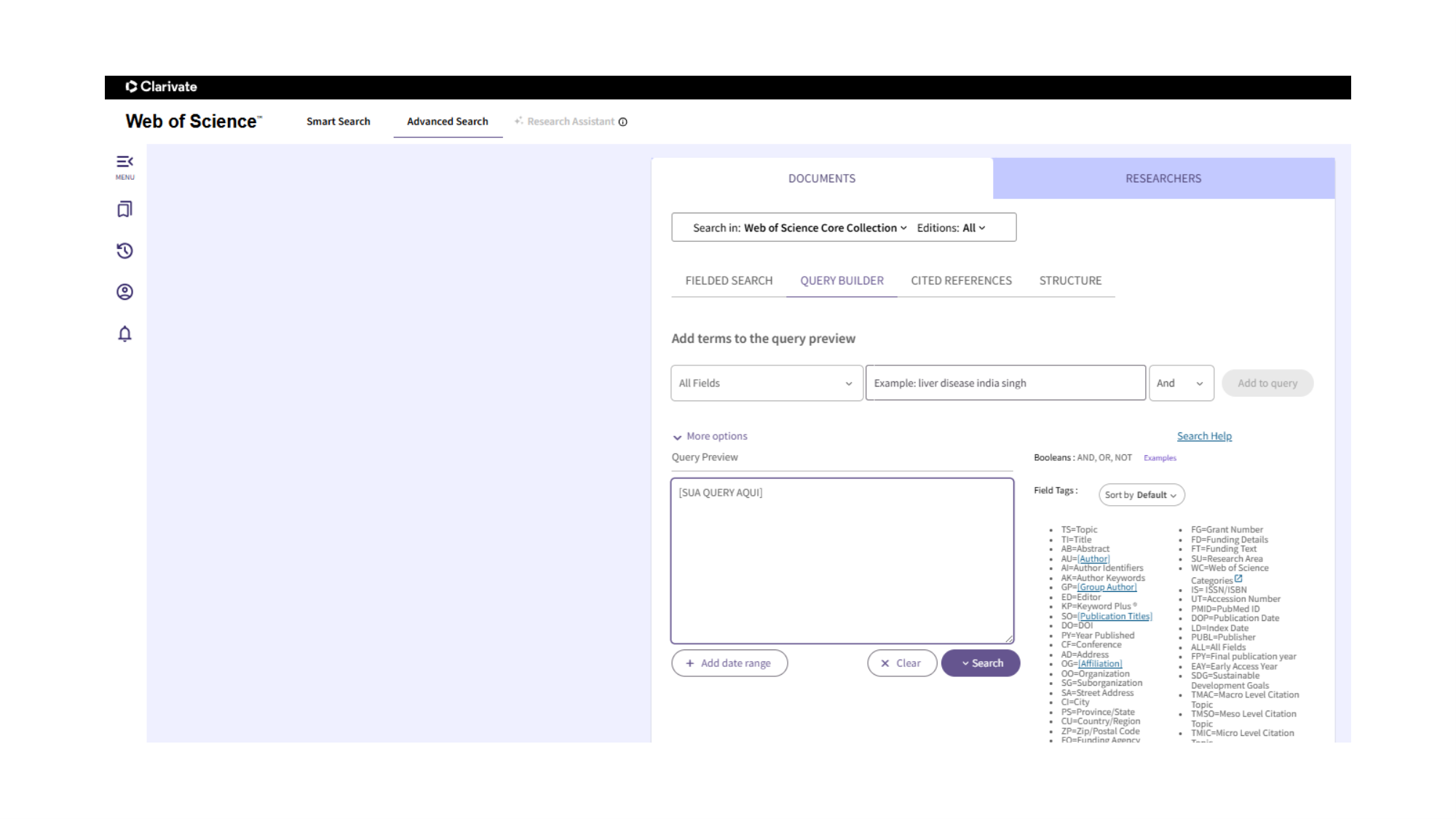The height and width of the screenshot is (819, 1456).
Task: Open the alerts bell icon
Action: [124, 333]
